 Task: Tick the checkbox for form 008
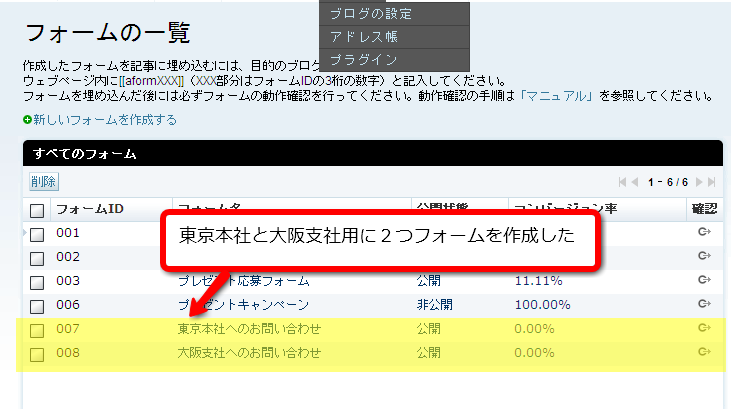coord(37,354)
